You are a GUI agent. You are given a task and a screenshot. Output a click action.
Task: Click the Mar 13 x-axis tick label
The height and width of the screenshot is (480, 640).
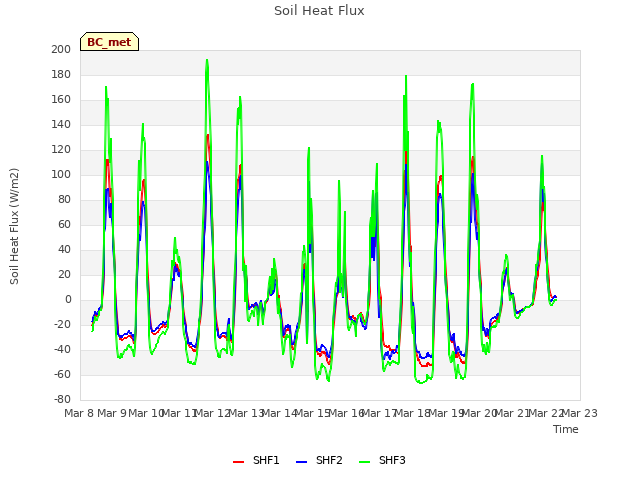(x=247, y=413)
